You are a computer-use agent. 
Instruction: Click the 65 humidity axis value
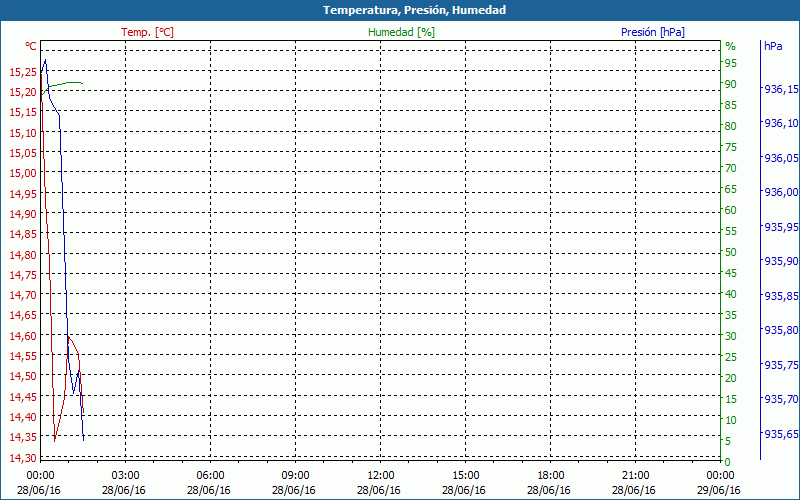pos(731,189)
